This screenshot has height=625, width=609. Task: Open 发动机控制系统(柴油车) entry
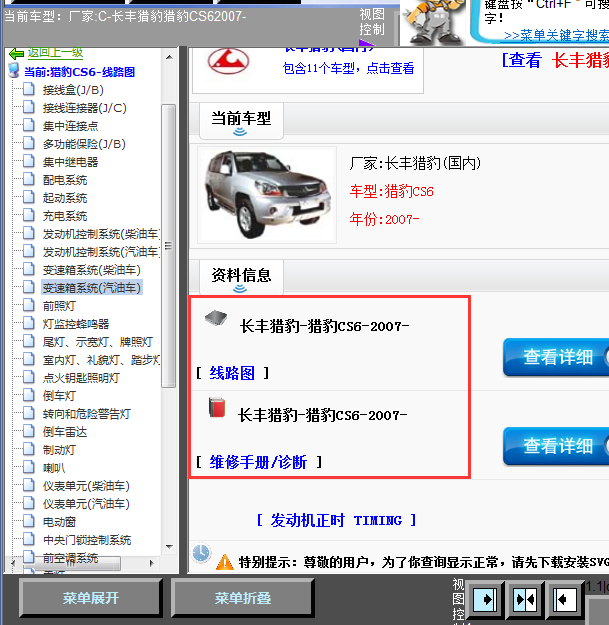coord(101,234)
